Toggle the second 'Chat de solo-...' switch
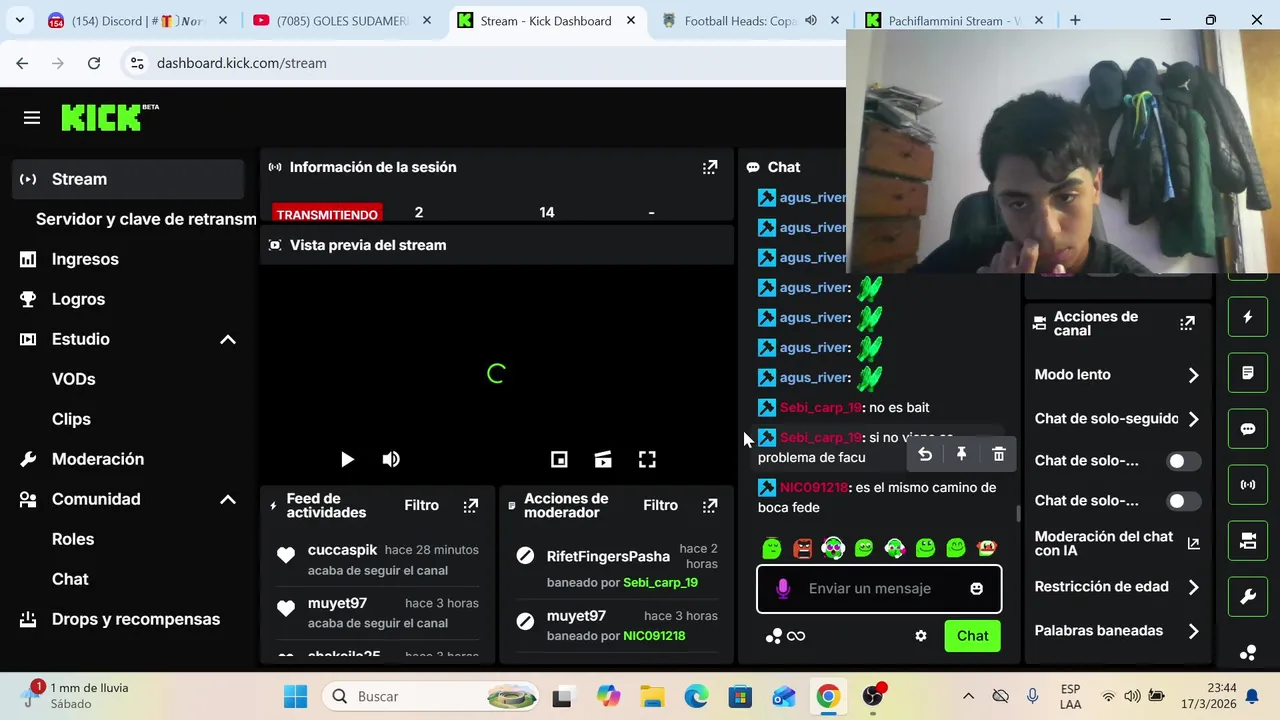Image resolution: width=1280 pixels, height=720 pixels. (1184, 501)
